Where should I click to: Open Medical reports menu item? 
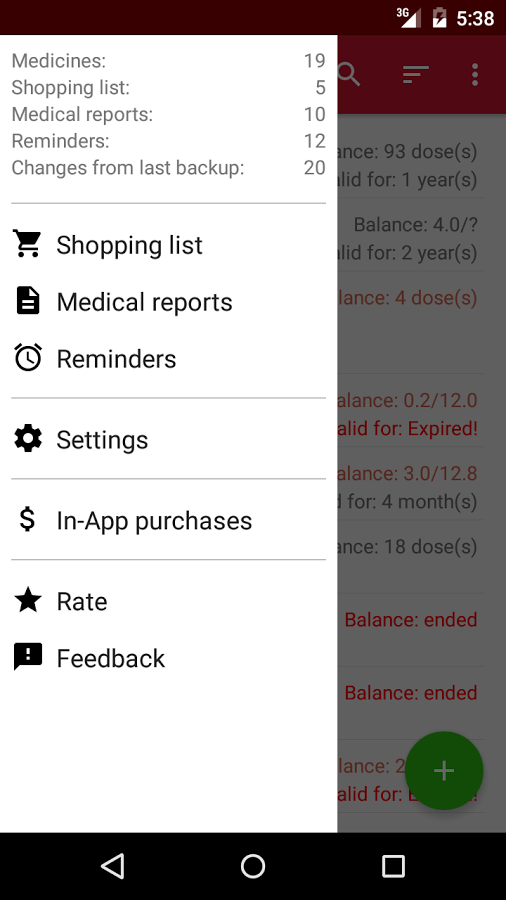169,301
